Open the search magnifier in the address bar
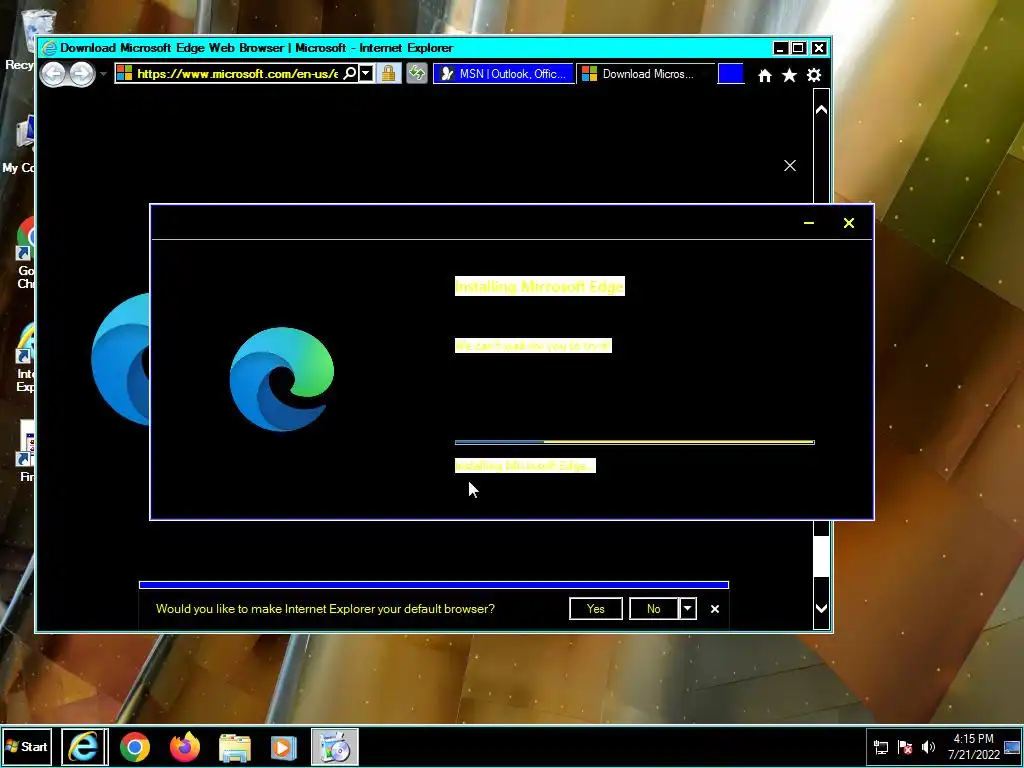This screenshot has height=768, width=1024. click(350, 73)
